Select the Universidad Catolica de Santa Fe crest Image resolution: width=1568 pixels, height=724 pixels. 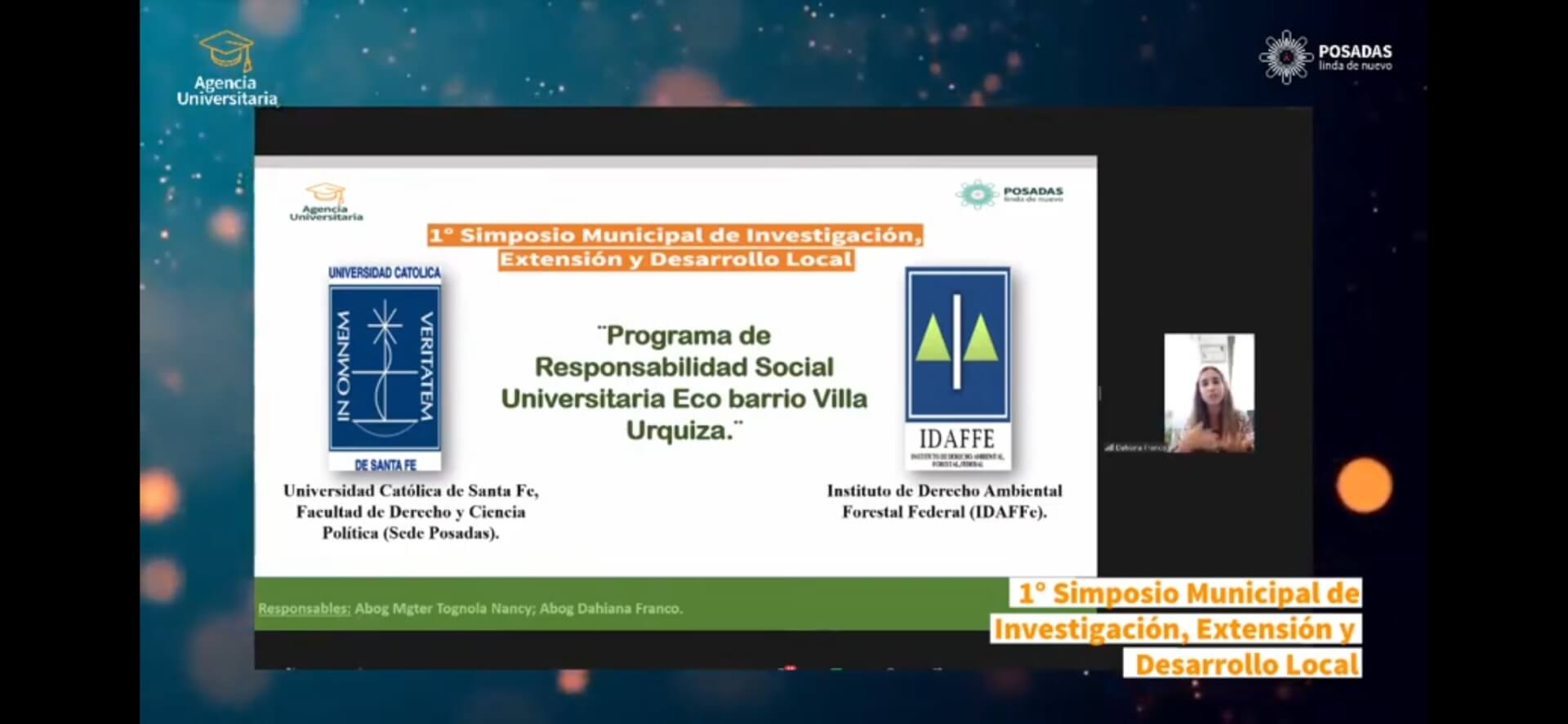tap(385, 368)
